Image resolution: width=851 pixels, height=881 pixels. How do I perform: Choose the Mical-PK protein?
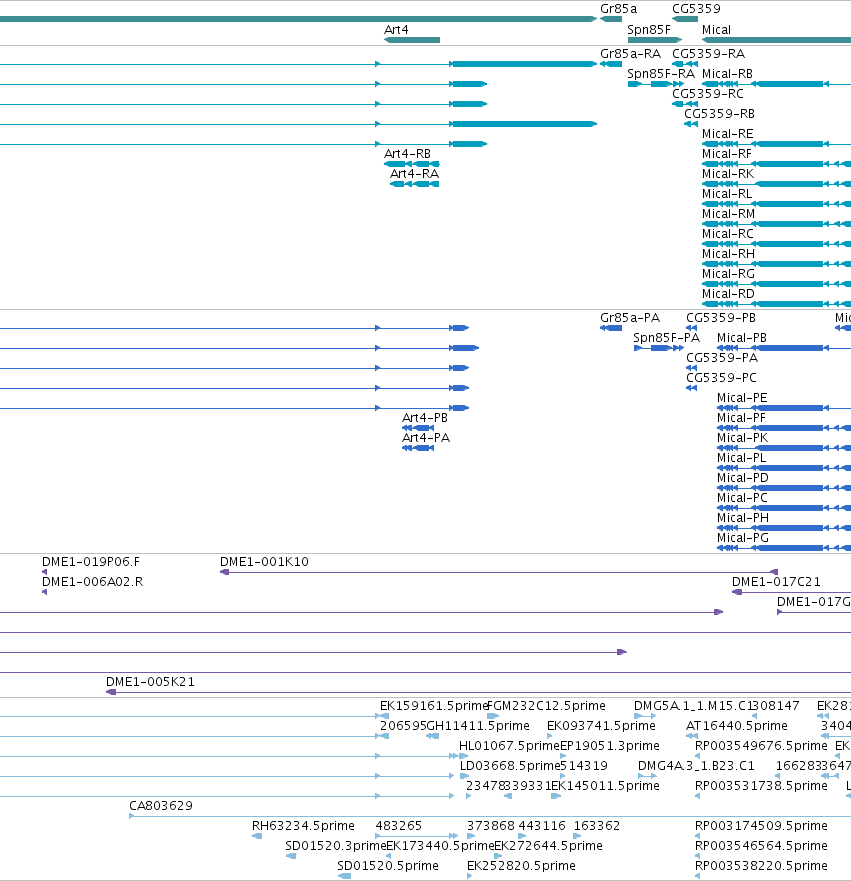[x=784, y=448]
